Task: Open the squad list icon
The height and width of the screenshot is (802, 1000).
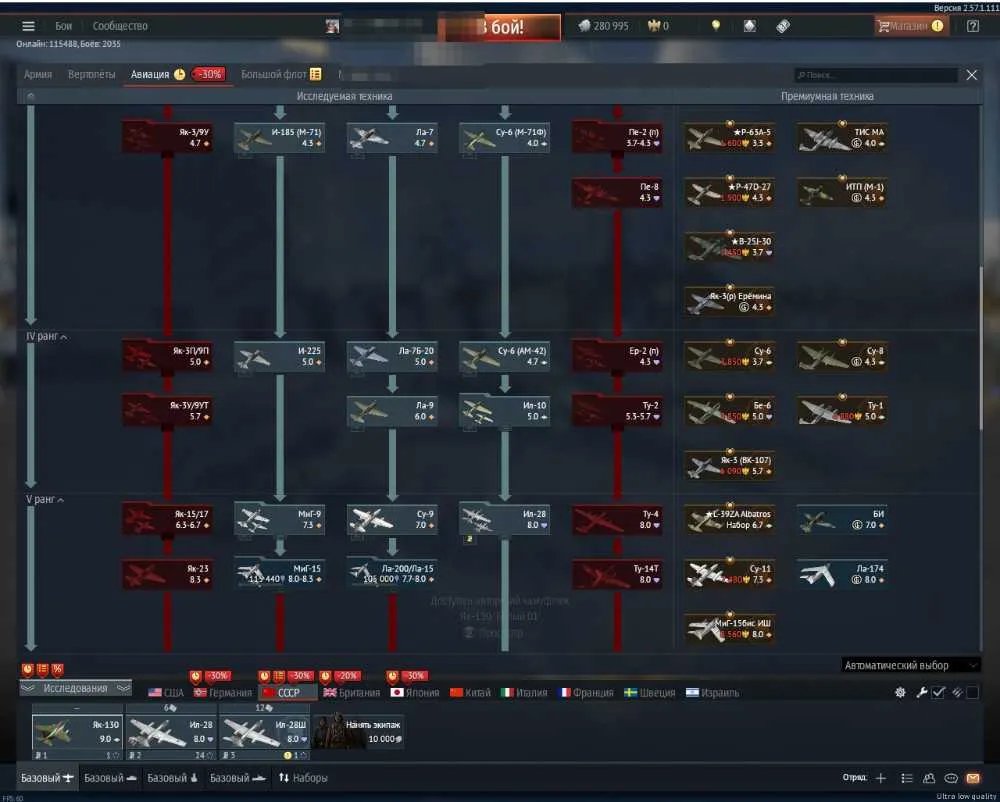Action: click(x=906, y=778)
